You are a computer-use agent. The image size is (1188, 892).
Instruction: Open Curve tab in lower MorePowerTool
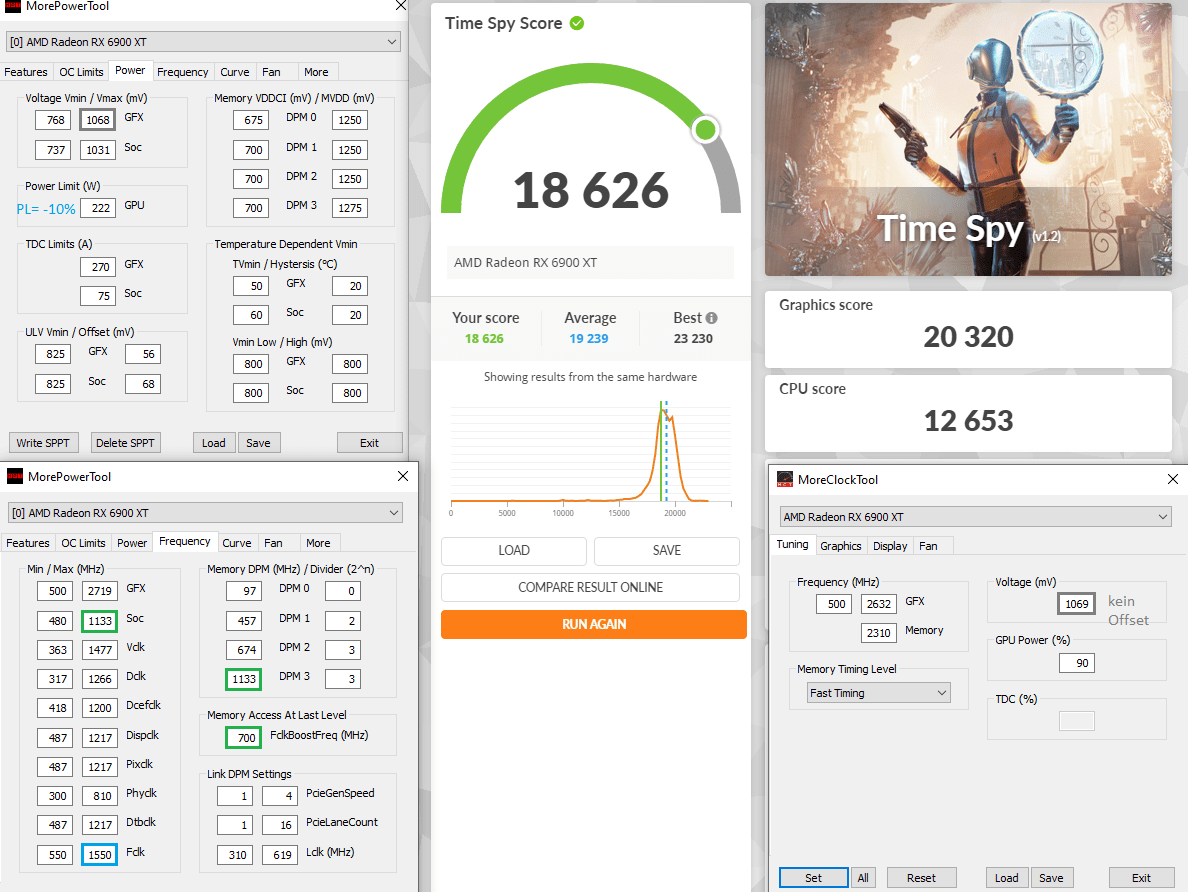236,543
